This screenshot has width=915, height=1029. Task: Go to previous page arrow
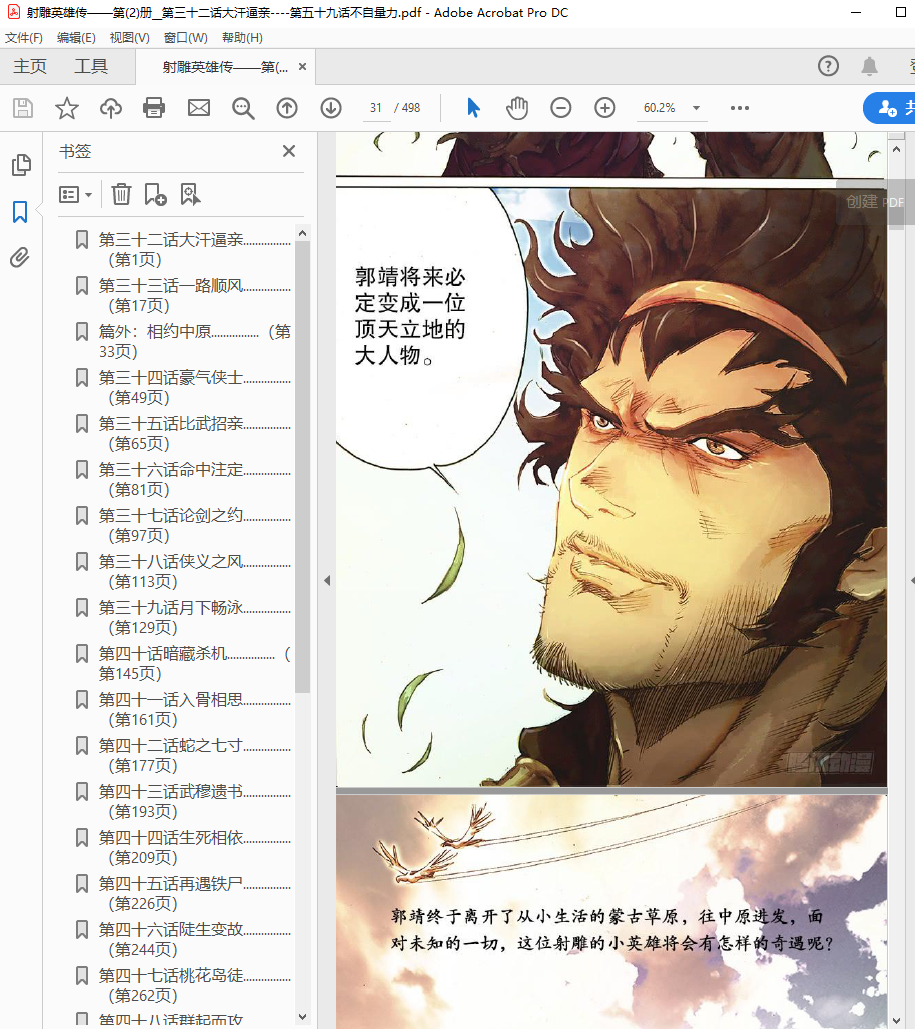tap(287, 108)
